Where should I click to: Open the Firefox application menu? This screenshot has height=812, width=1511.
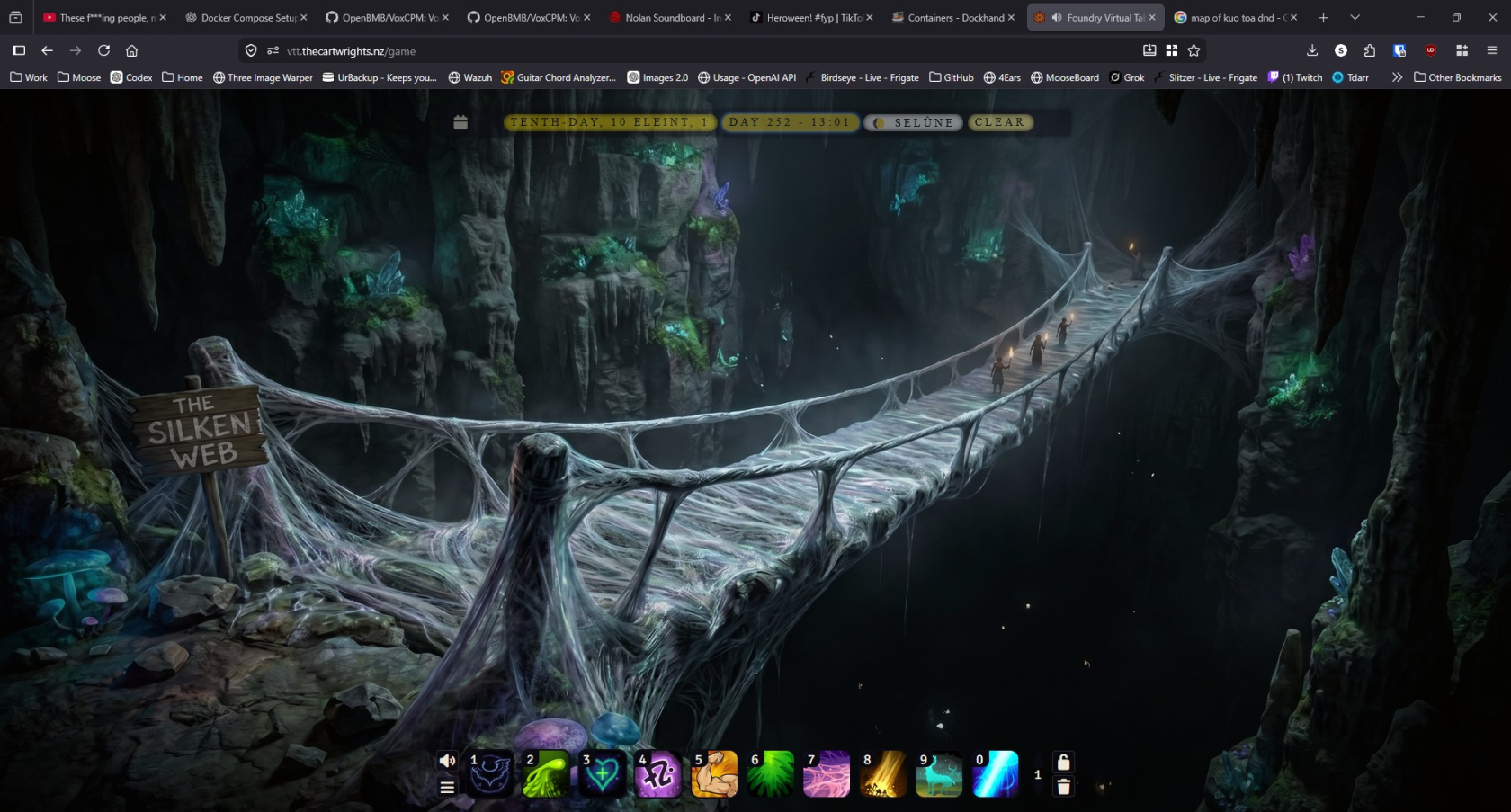click(x=1492, y=50)
